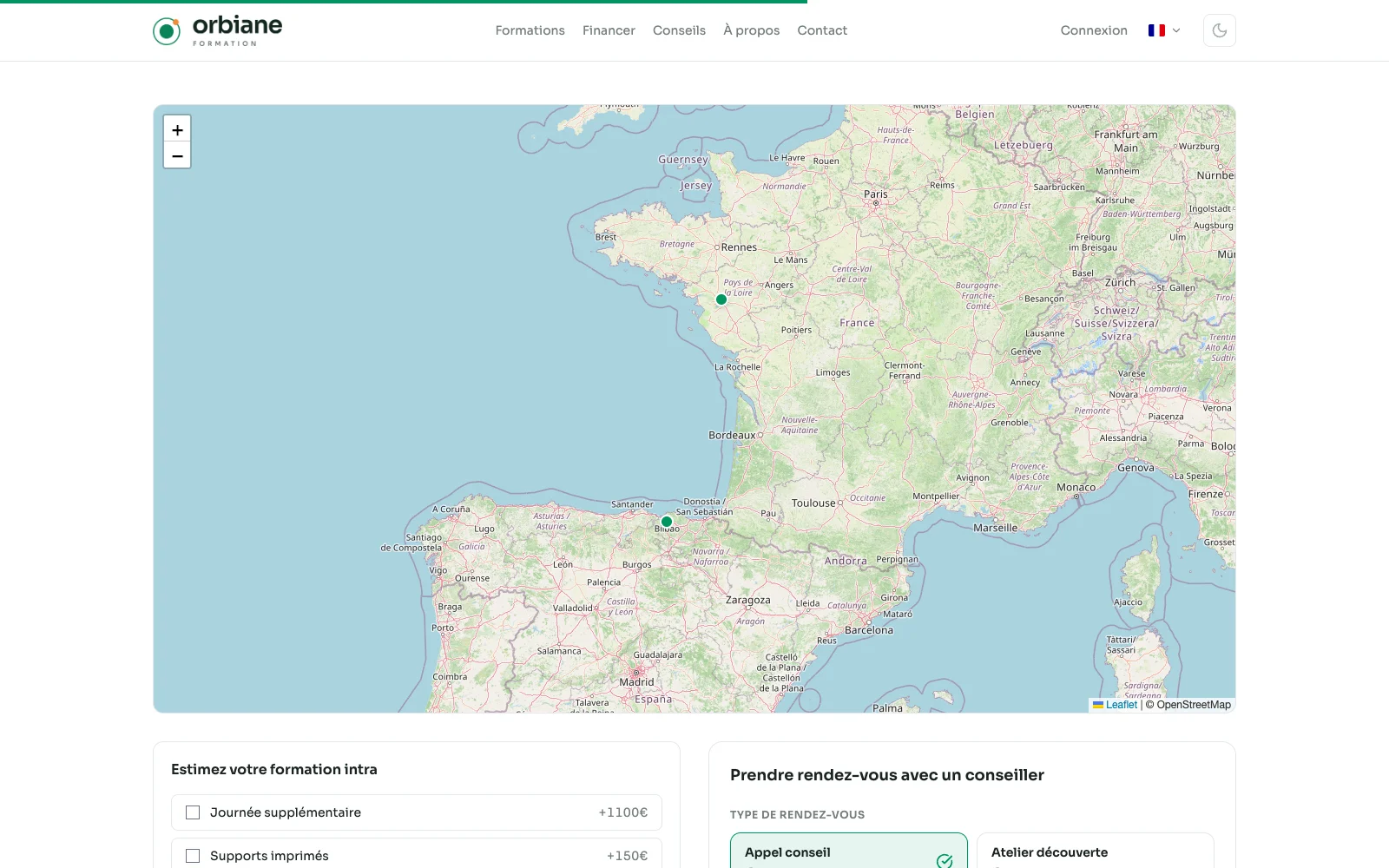This screenshot has height=868, width=1389.
Task: Select the Atelier découverte appointment type
Action: (x=1095, y=851)
